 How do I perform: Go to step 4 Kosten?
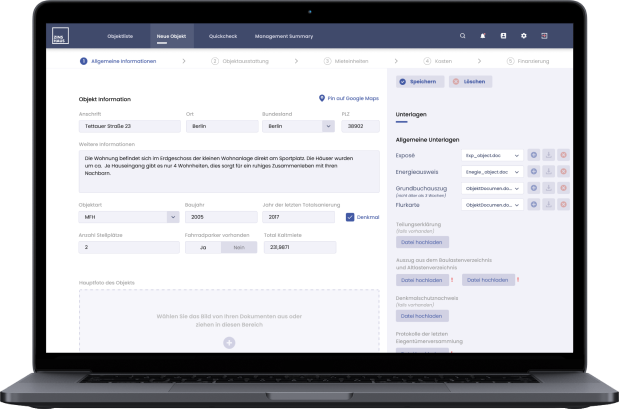click(x=438, y=61)
